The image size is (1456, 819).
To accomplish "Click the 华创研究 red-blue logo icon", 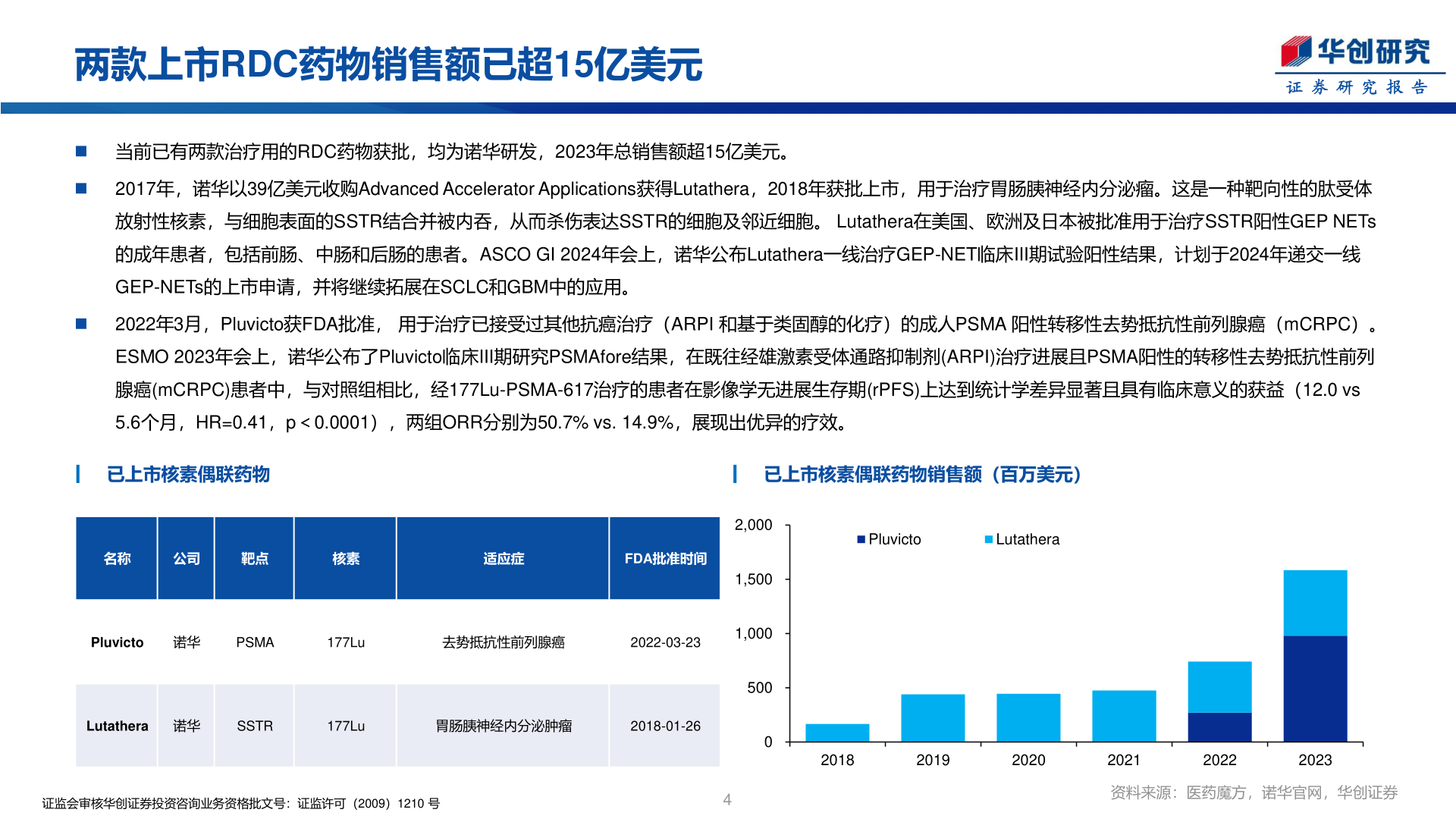I will tap(1296, 51).
